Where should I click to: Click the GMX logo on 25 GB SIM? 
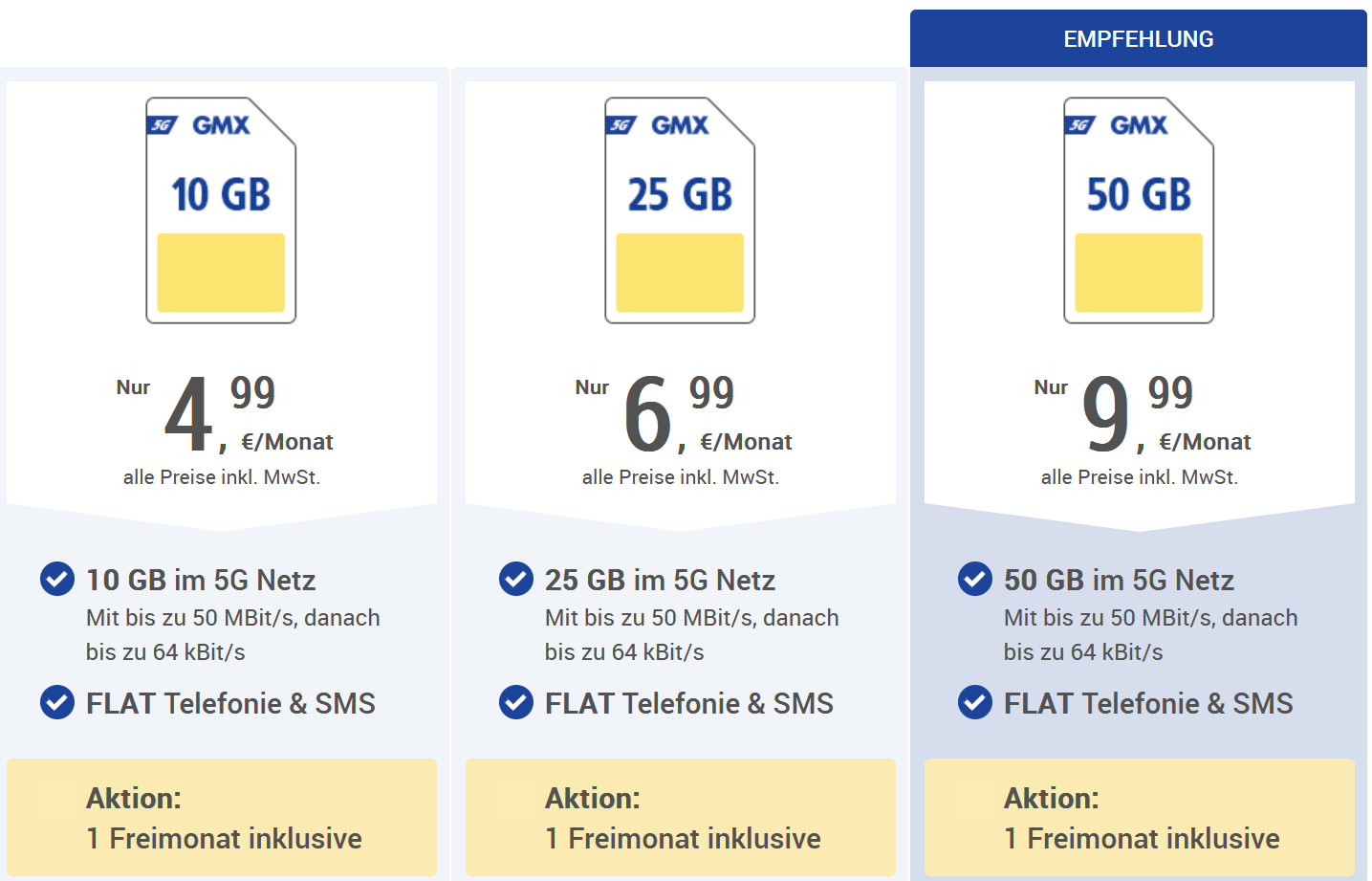click(x=680, y=125)
